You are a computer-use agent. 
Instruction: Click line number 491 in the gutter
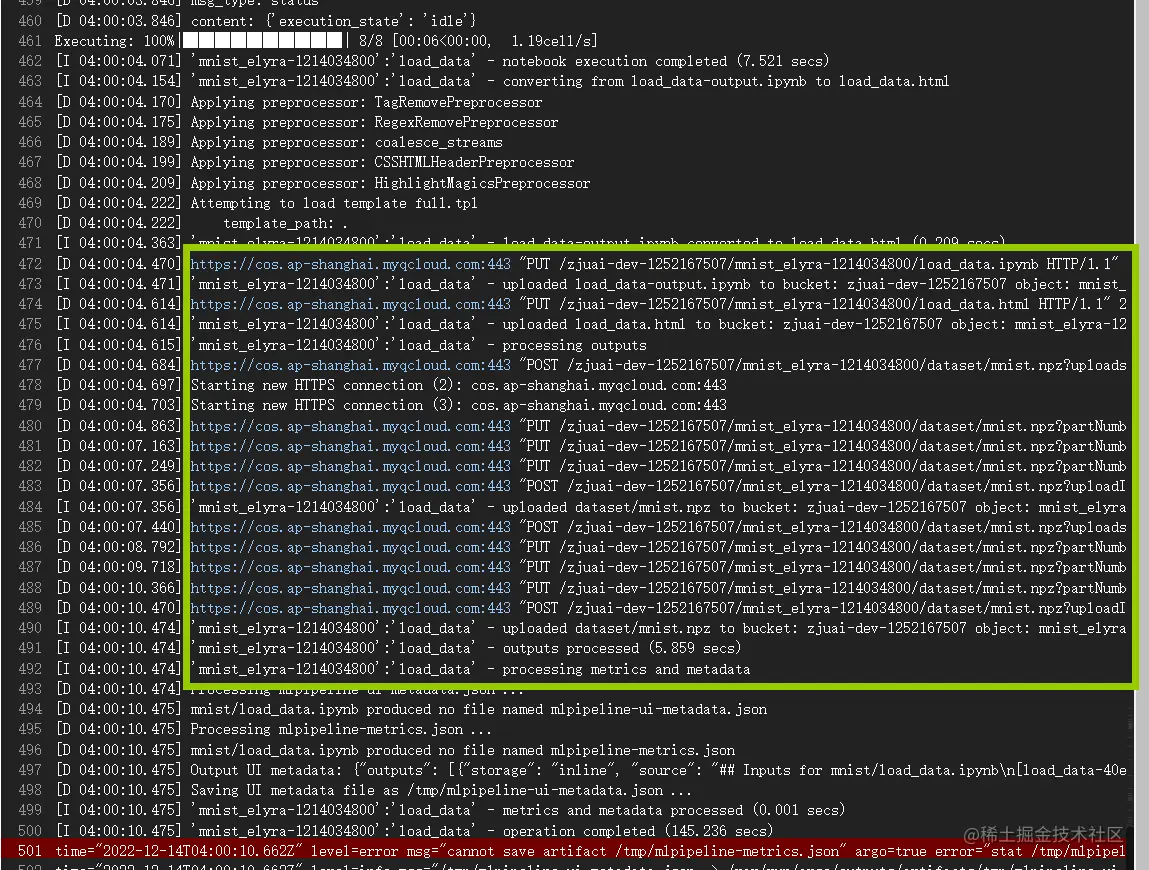click(x=30, y=648)
